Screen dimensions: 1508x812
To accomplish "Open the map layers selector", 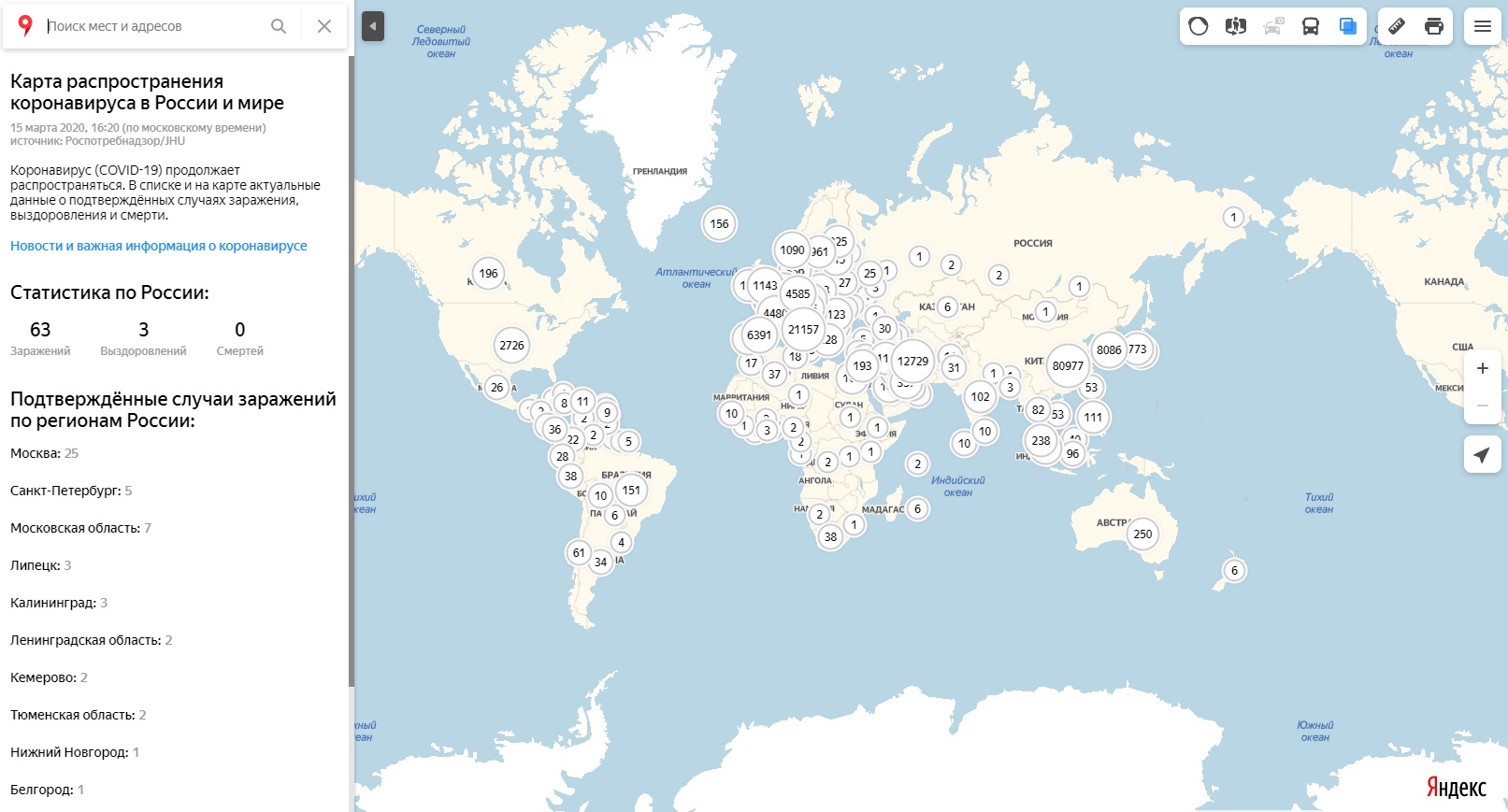I will 1348,26.
